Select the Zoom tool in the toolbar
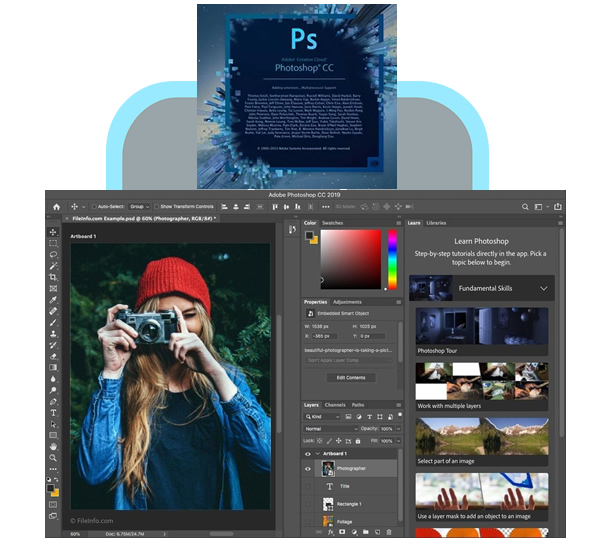The image size is (600, 546). click(x=53, y=458)
